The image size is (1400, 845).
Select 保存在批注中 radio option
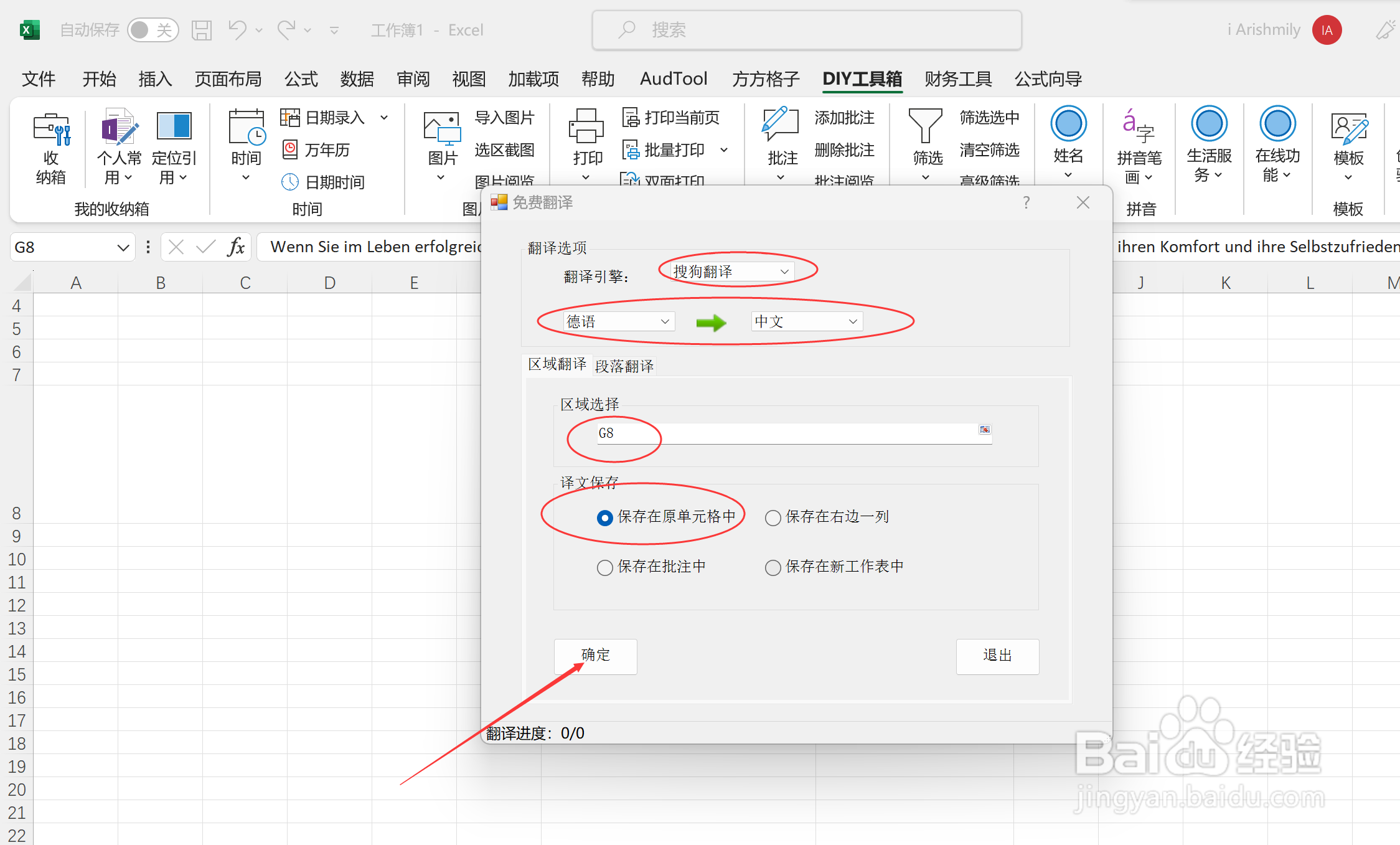(605, 567)
